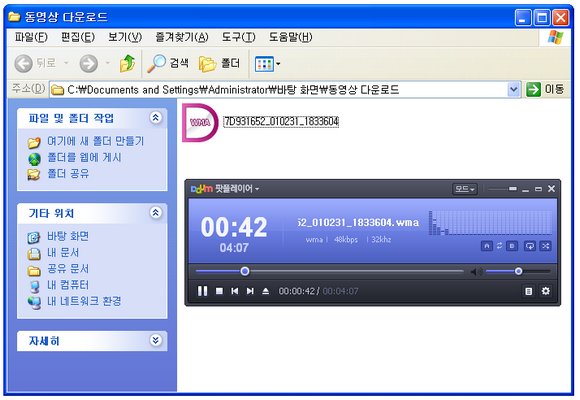Expand the address bar dropdown
Screen dimensions: 580x400
(x=513, y=89)
